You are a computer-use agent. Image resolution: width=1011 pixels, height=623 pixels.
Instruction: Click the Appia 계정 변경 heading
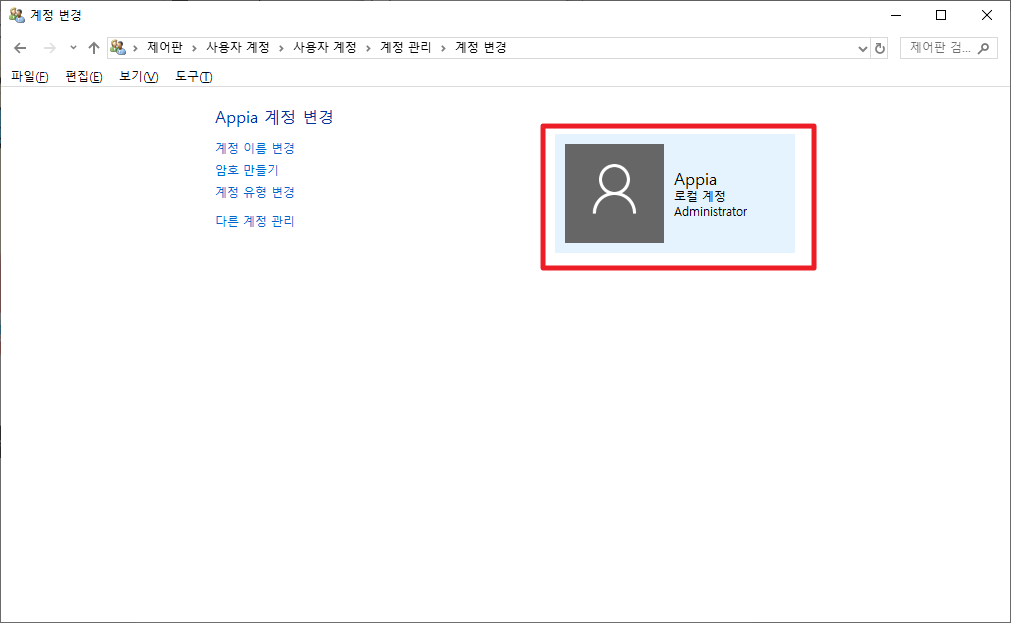pos(274,117)
